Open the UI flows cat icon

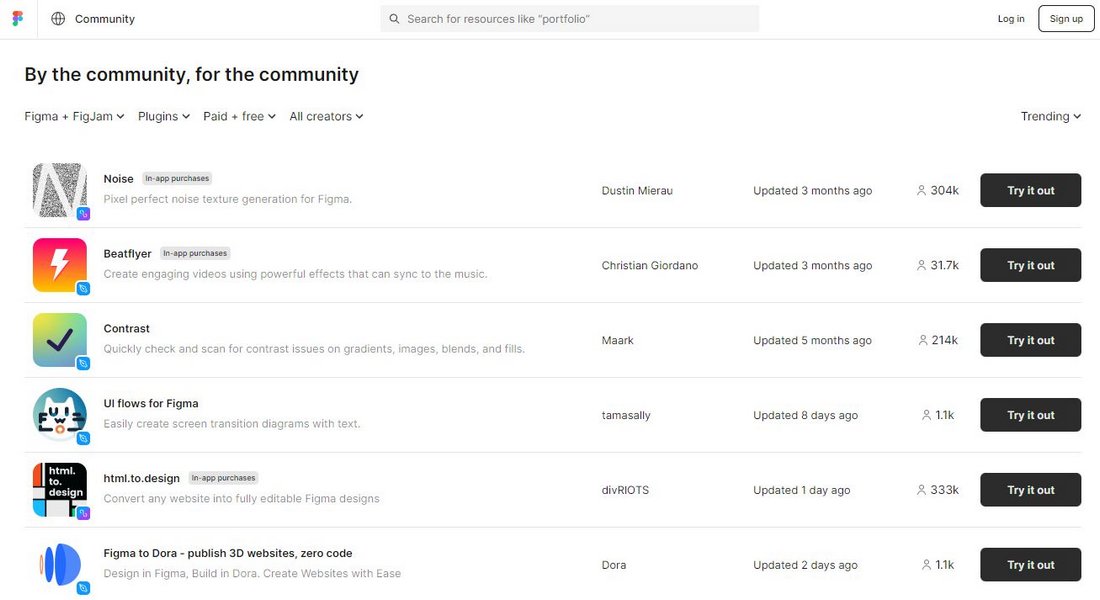point(60,415)
